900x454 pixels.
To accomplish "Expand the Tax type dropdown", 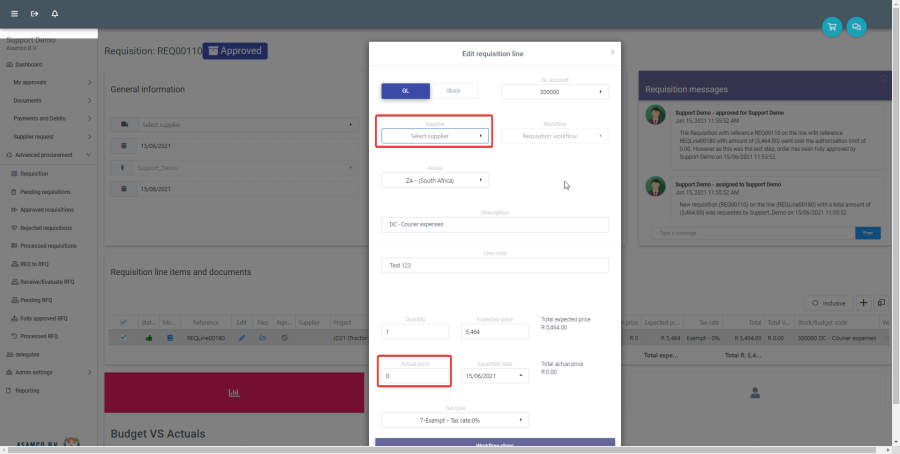I will [454, 420].
